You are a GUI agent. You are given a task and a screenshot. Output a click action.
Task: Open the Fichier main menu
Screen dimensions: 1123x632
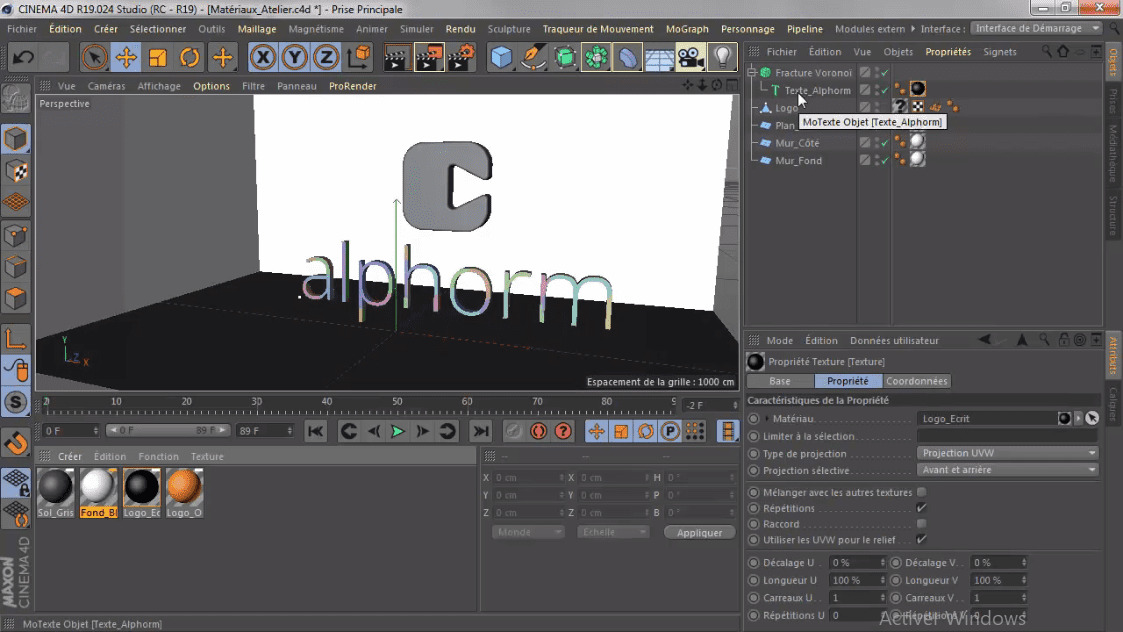tap(22, 29)
